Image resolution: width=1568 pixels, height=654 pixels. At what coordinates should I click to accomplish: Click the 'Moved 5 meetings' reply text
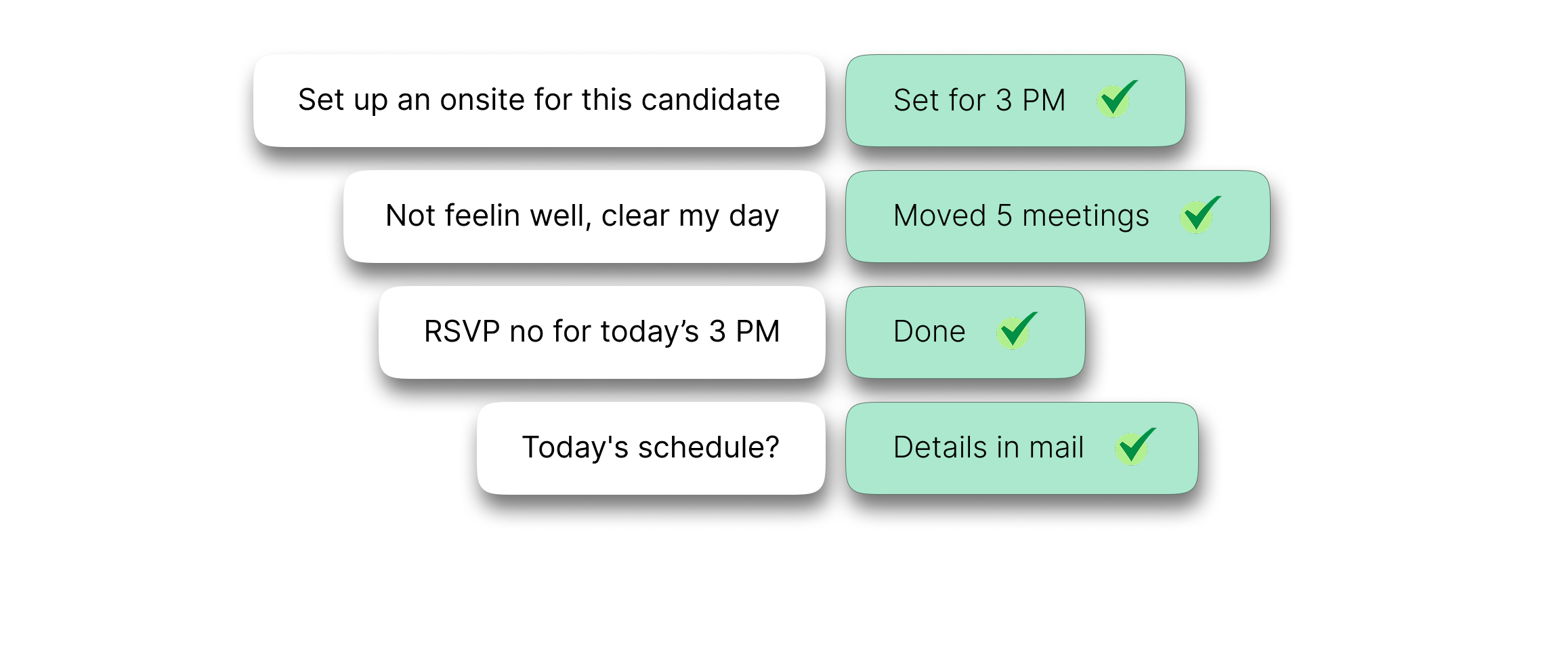[x=1021, y=216]
